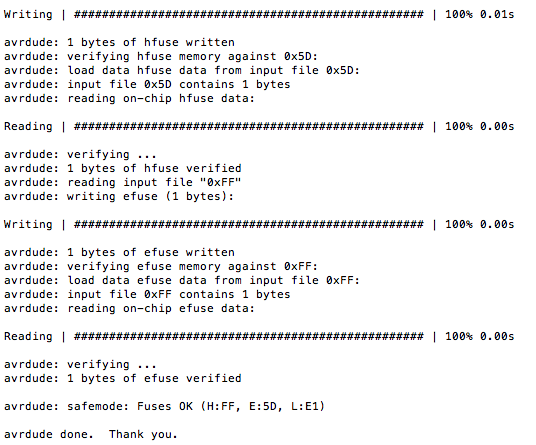Viewport: 536px width, 445px height.
Task: Click the hfuse Writing progress bar at top
Action: [x=259, y=15]
